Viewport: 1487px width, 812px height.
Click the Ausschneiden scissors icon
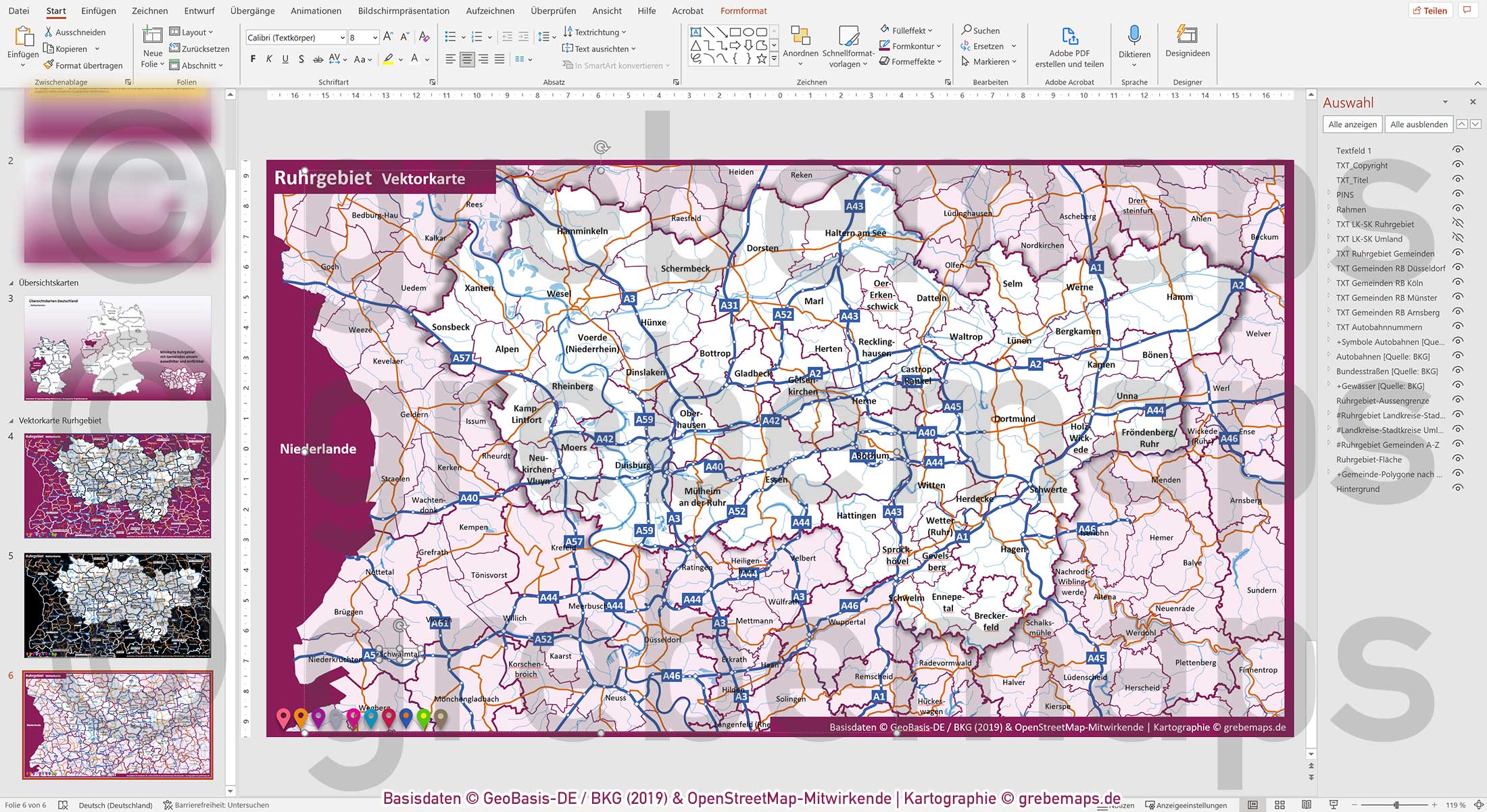tap(48, 31)
